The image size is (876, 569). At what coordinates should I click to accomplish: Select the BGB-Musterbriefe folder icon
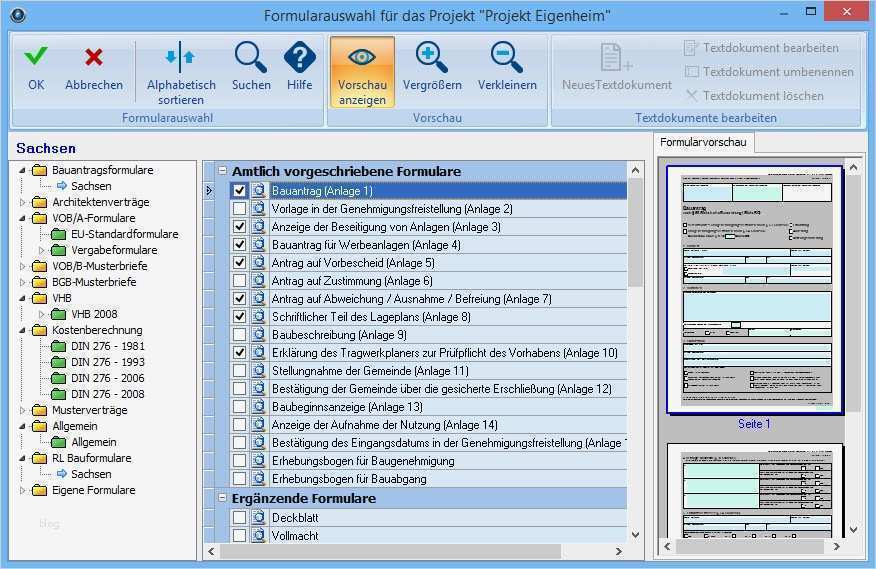(x=40, y=282)
